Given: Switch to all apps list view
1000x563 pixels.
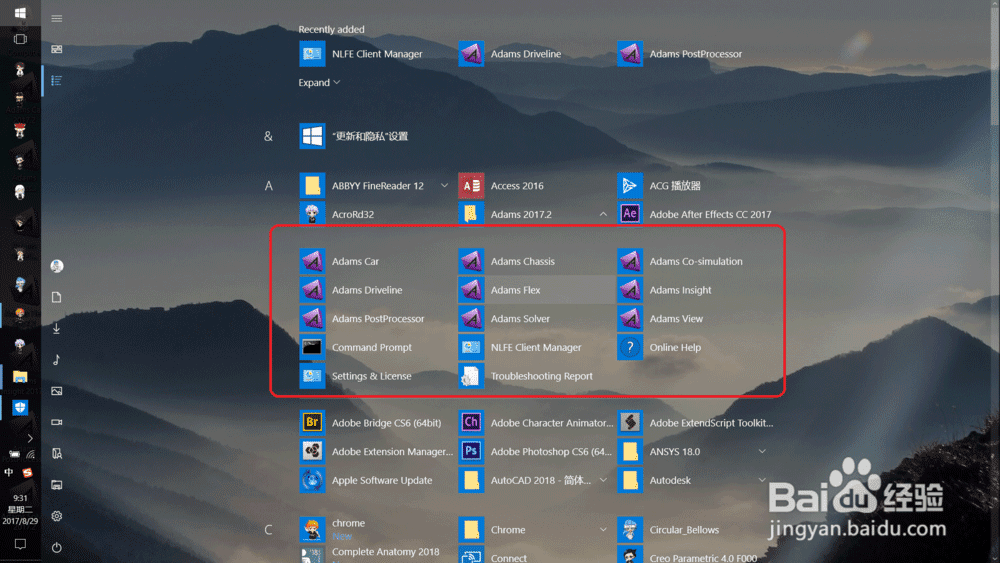Looking at the screenshot, I should pos(57,80).
